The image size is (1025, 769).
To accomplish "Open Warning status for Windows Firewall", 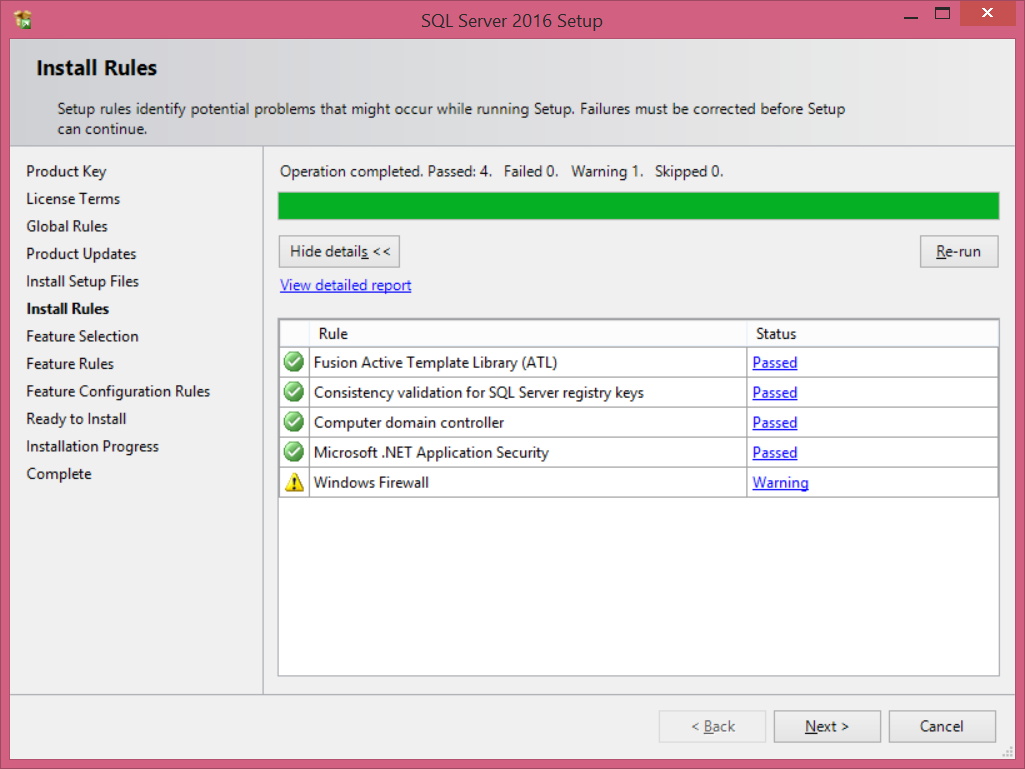I will [781, 483].
